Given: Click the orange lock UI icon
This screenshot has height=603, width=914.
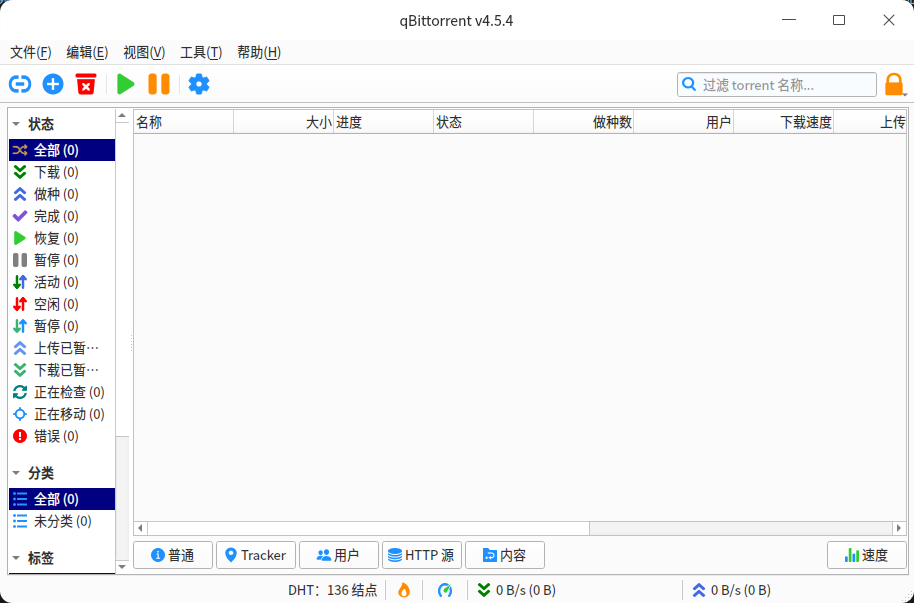Looking at the screenshot, I should (894, 85).
